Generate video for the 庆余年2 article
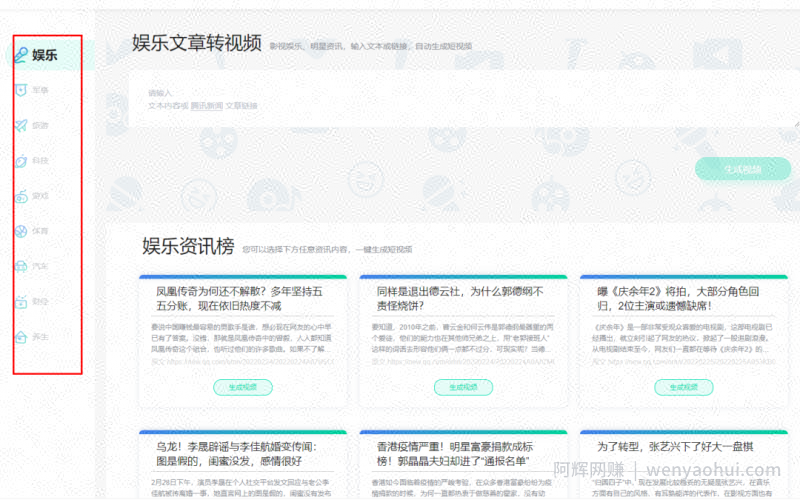Viewport: 800px width, 500px height. tap(684, 387)
